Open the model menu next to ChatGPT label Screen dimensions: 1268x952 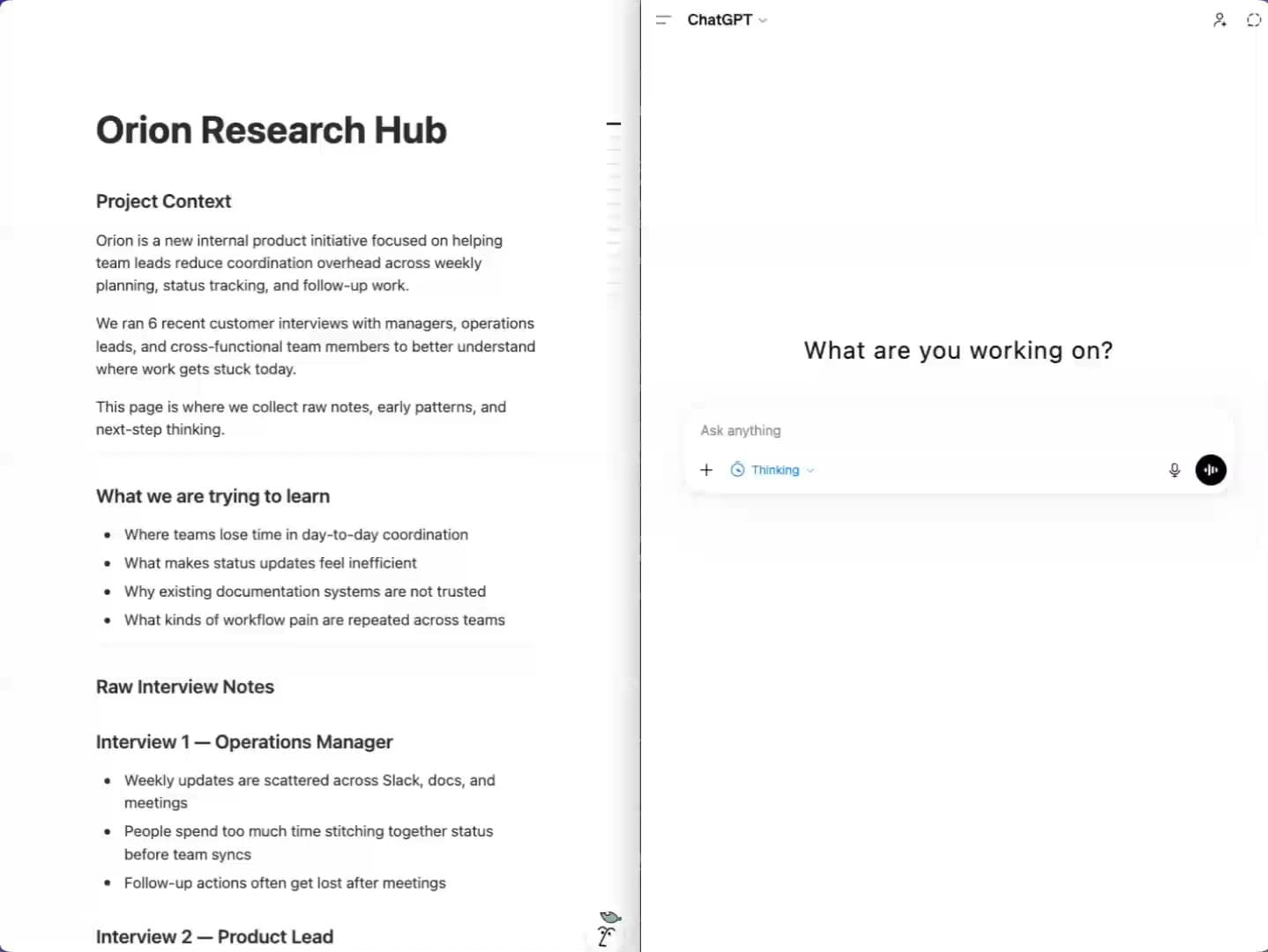(x=763, y=19)
